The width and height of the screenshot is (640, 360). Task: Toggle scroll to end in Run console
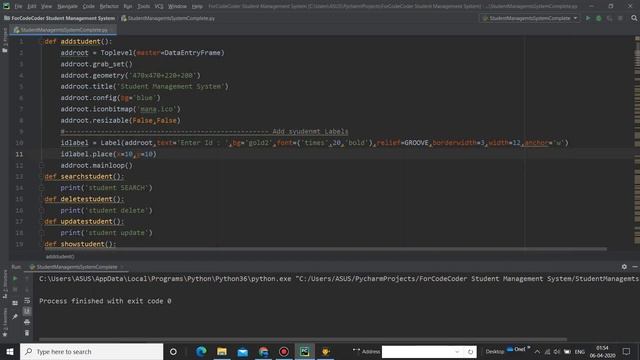tap(27, 311)
